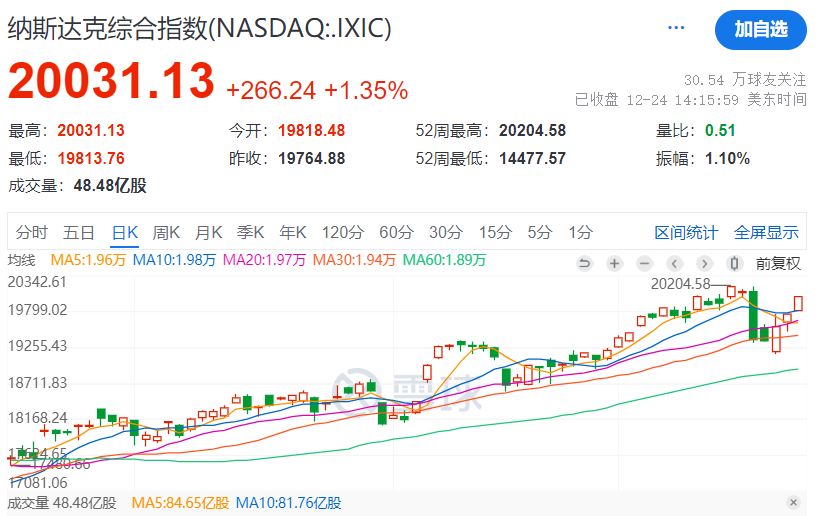The height and width of the screenshot is (516, 819).
Task: Switch to the 60分 chart tab
Action: pos(396,233)
